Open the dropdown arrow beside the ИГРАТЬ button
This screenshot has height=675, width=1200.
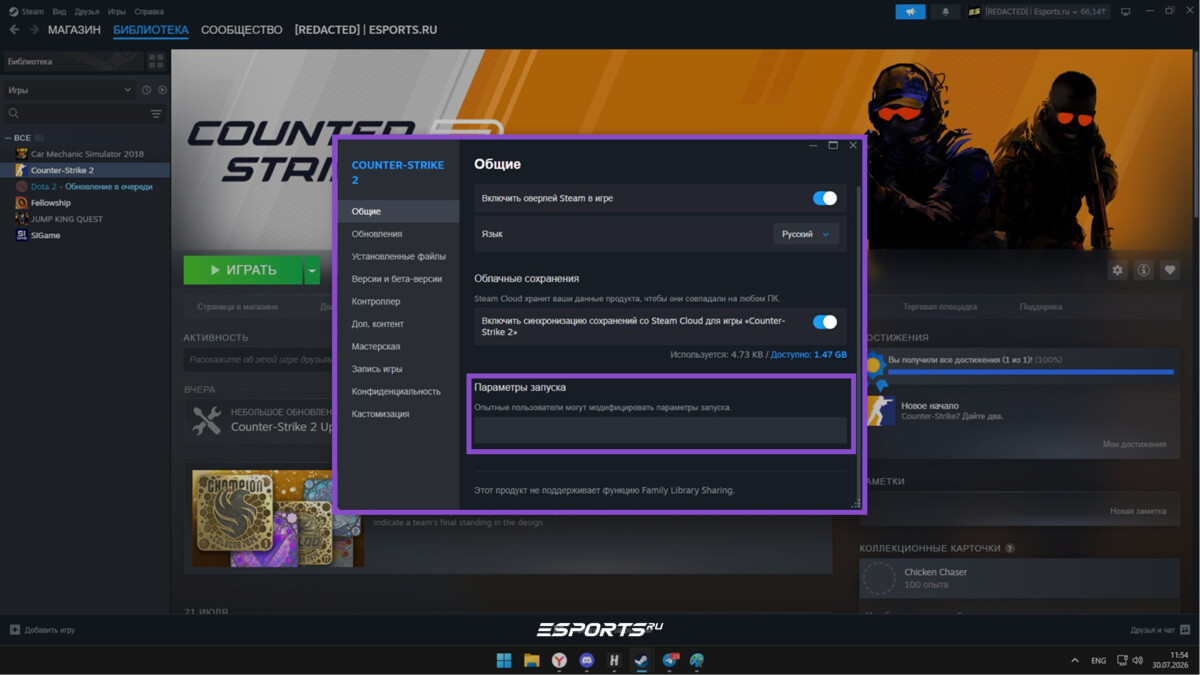pos(312,270)
